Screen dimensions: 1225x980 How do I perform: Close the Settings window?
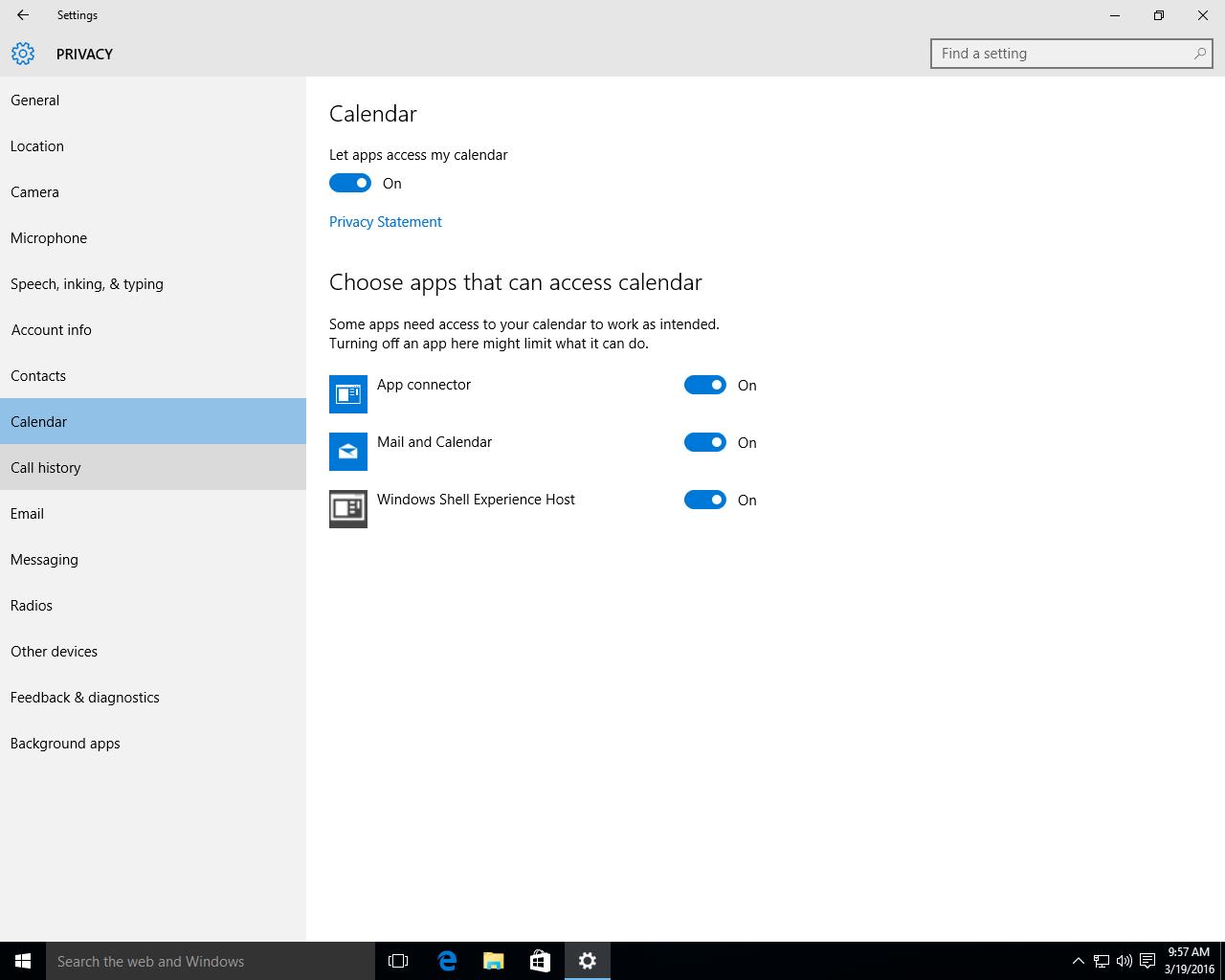[x=1203, y=15]
